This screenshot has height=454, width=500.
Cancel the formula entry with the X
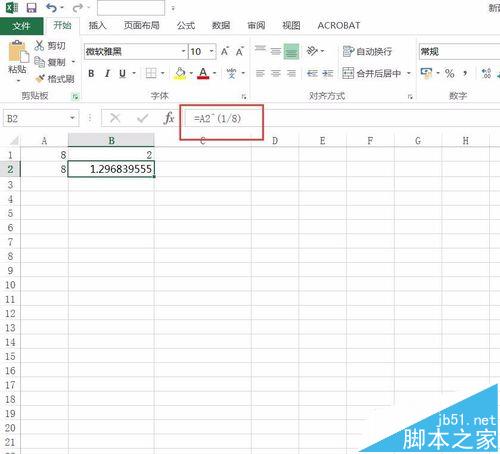(115, 118)
